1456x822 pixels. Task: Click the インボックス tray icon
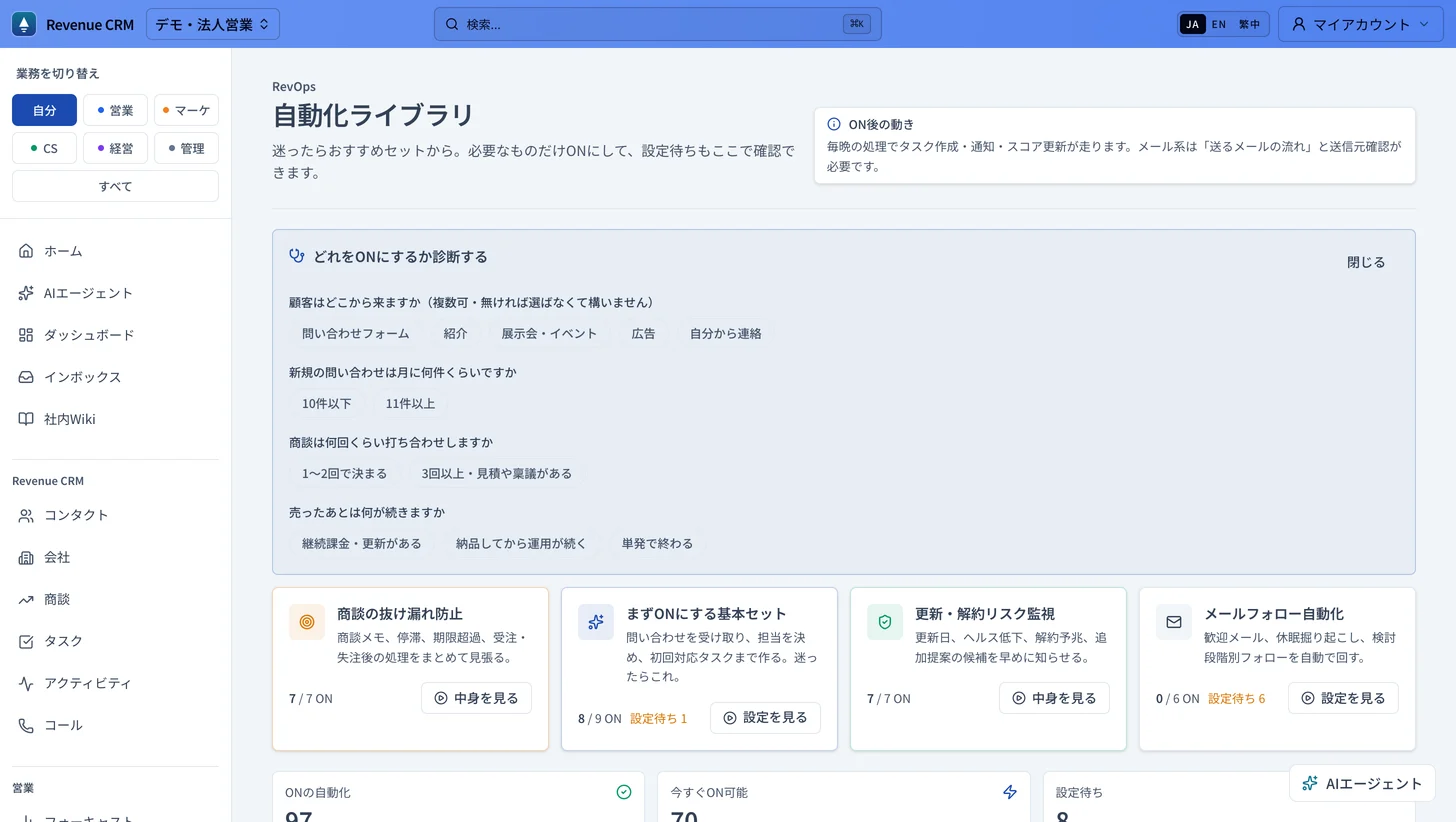coord(26,377)
